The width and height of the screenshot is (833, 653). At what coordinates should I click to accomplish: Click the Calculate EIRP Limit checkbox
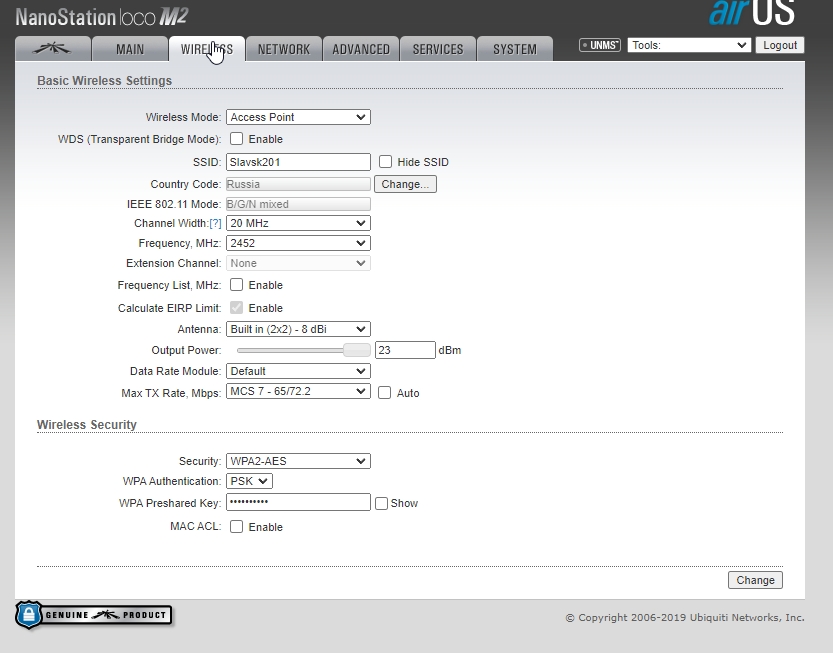tap(236, 308)
